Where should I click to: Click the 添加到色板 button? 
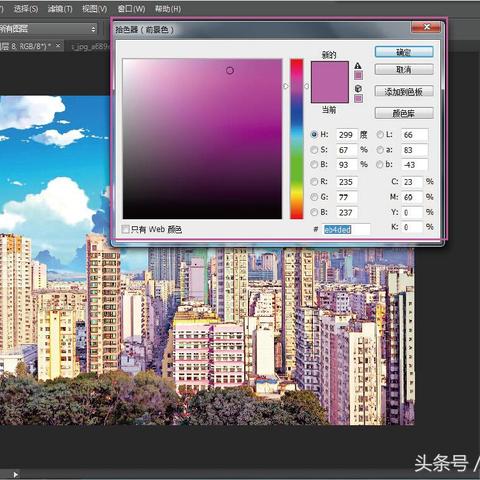click(404, 92)
